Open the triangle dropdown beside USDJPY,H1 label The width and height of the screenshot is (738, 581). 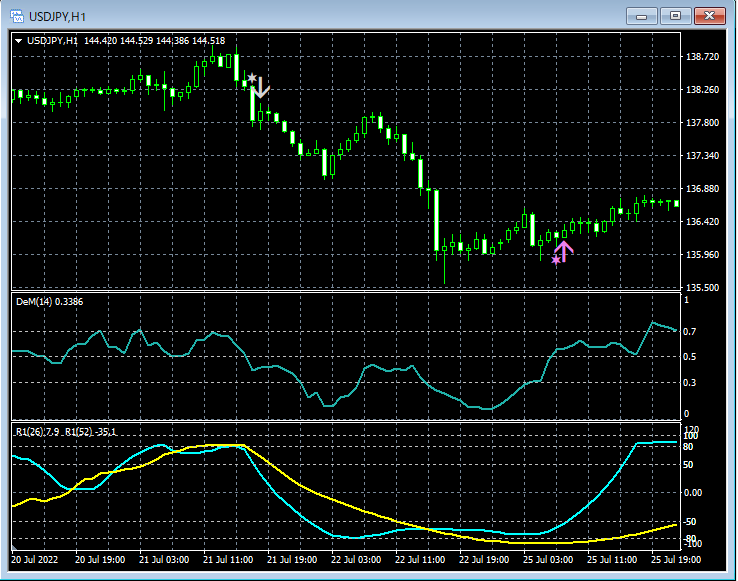tap(19, 41)
